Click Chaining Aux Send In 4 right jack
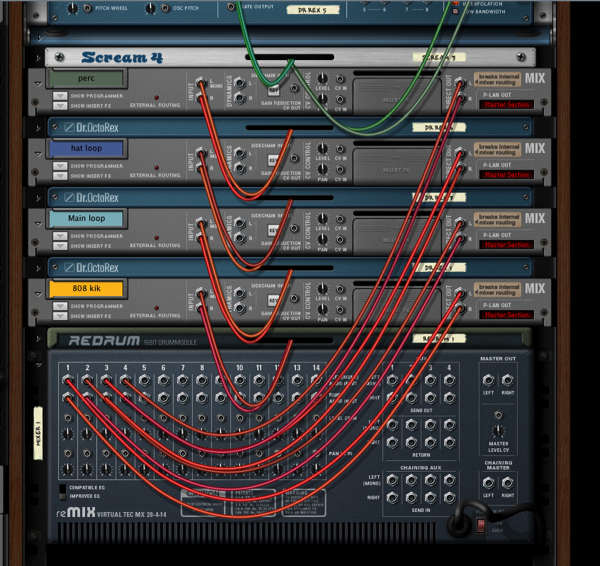The image size is (600, 566). 449,497
